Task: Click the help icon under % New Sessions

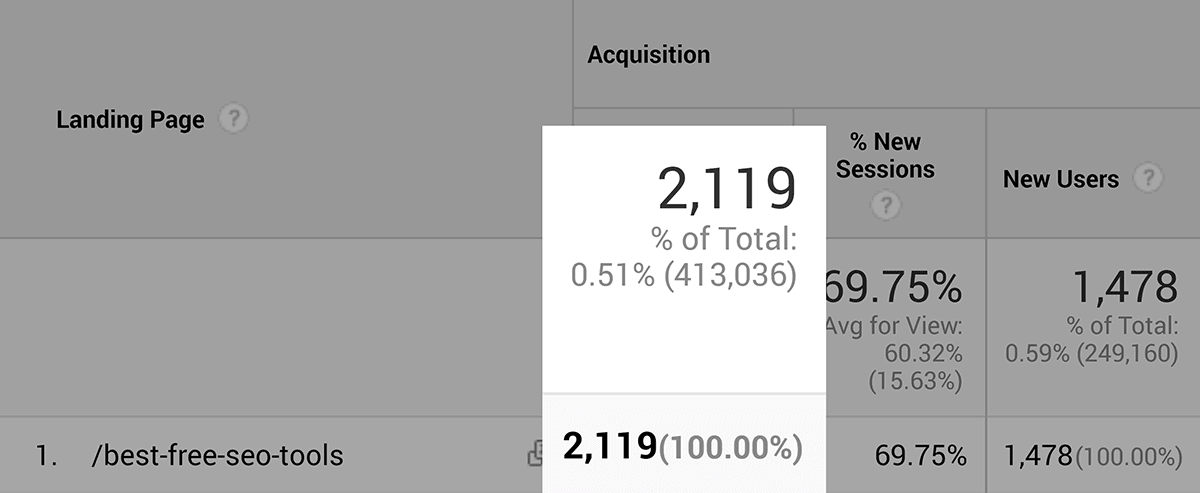Action: 885,206
